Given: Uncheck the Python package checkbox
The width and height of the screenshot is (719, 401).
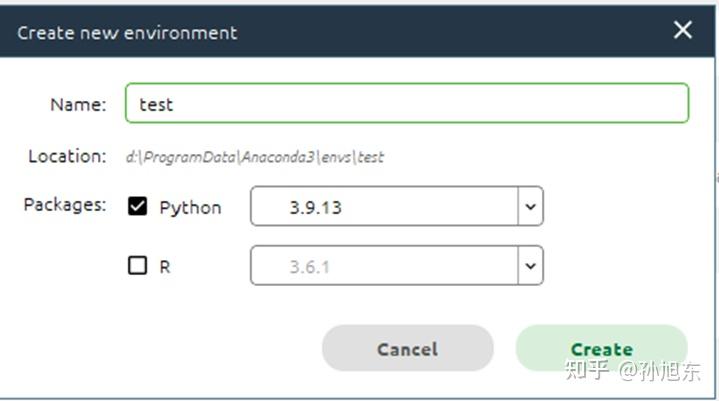Looking at the screenshot, I should click(x=138, y=207).
